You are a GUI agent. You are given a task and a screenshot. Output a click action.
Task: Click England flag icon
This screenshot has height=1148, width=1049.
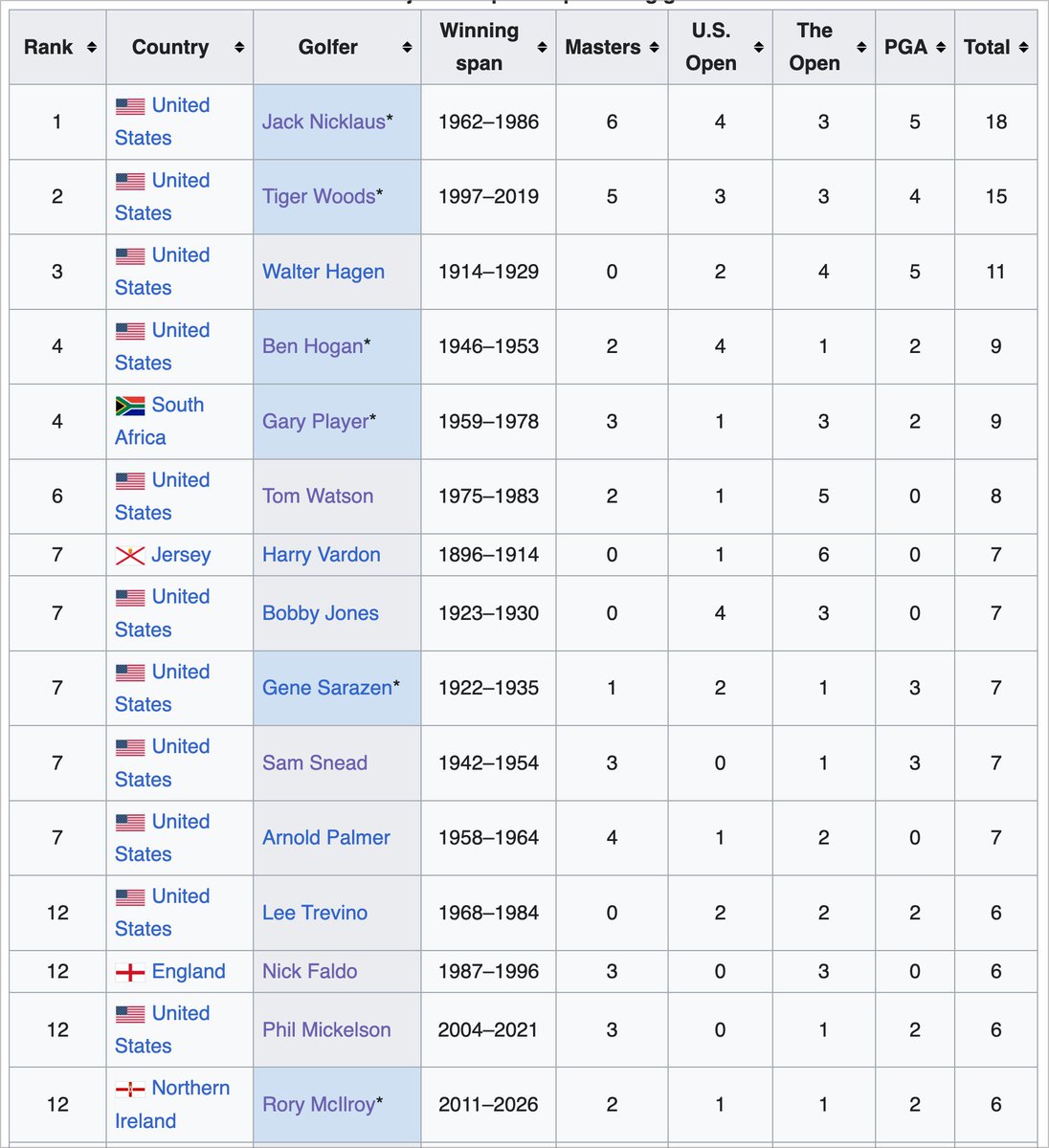(x=130, y=972)
